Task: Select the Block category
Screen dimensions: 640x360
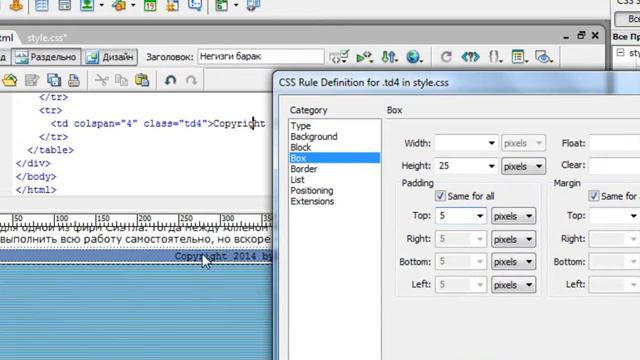Action: [x=301, y=147]
